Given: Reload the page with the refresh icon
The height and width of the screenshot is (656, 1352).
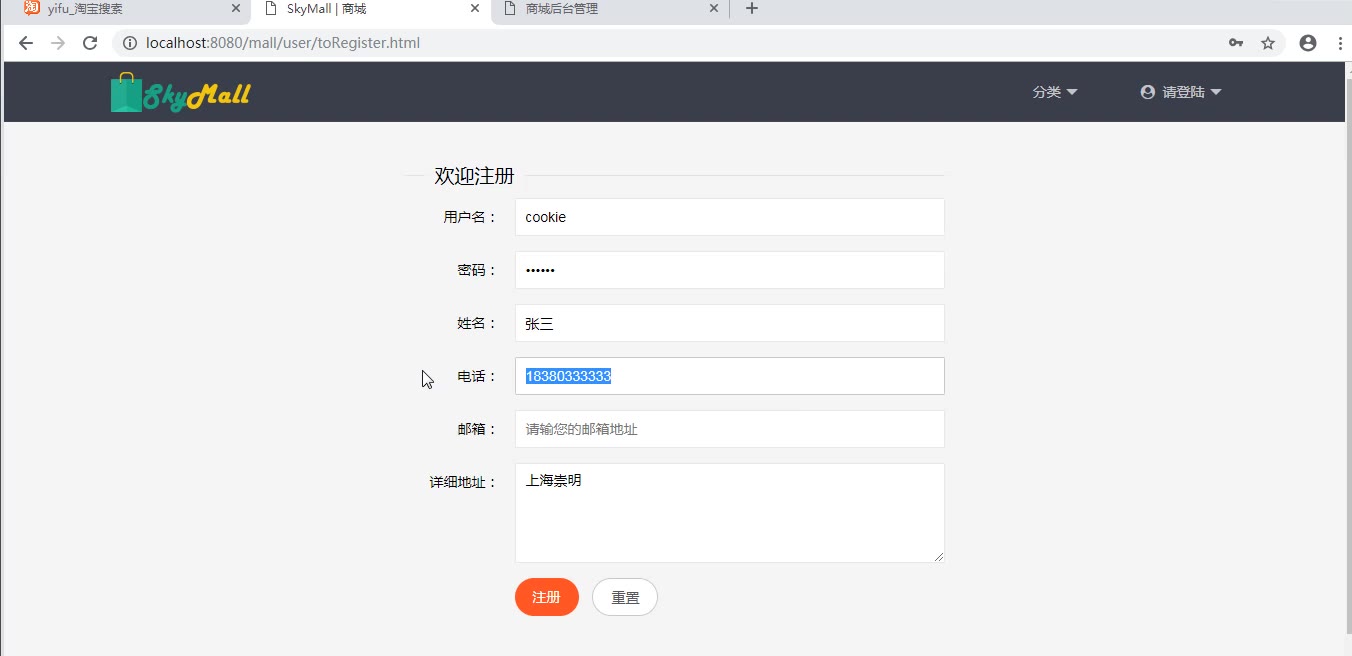Looking at the screenshot, I should (90, 43).
